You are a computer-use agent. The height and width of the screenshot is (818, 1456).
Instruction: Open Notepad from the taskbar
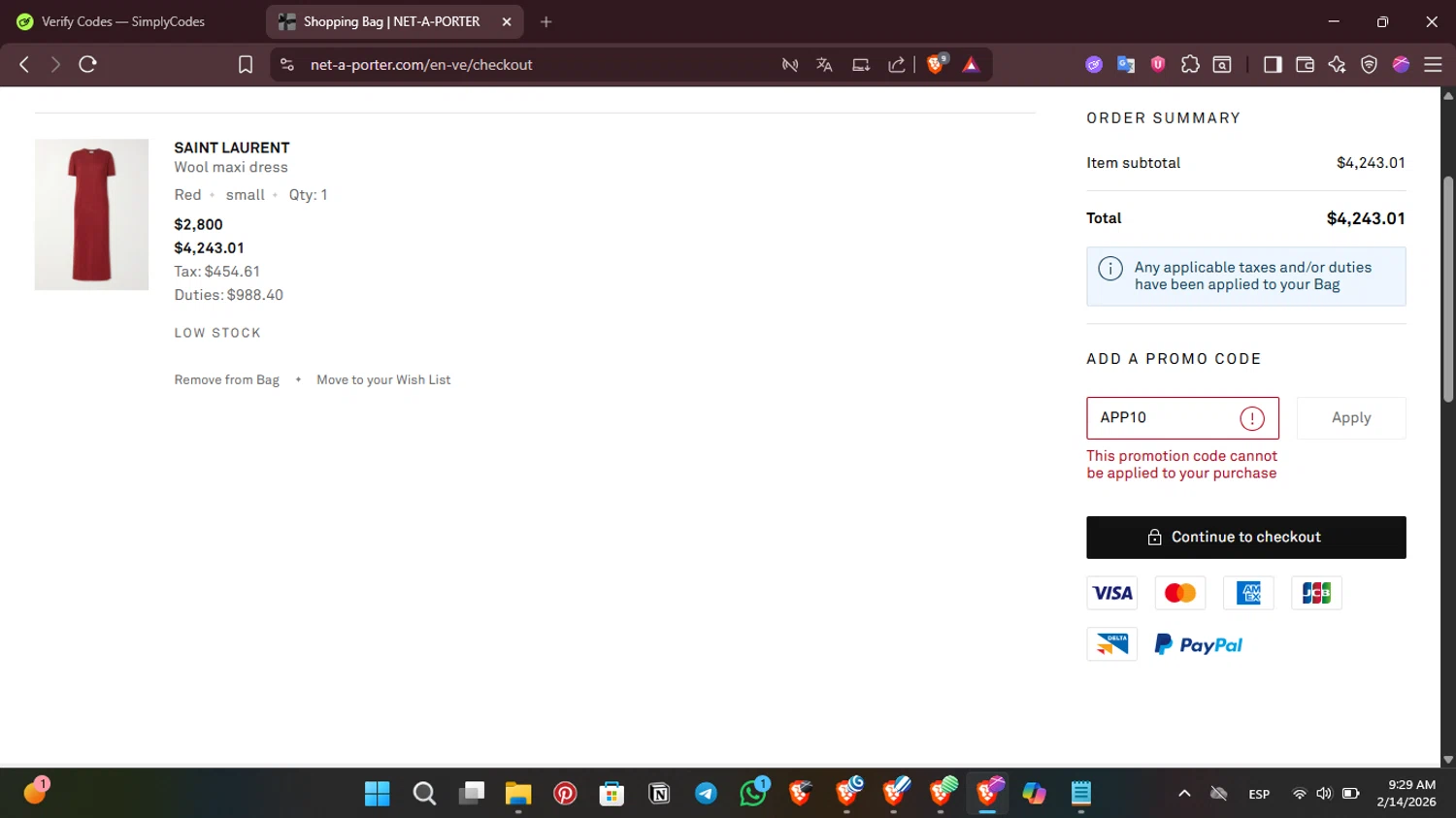1081,794
